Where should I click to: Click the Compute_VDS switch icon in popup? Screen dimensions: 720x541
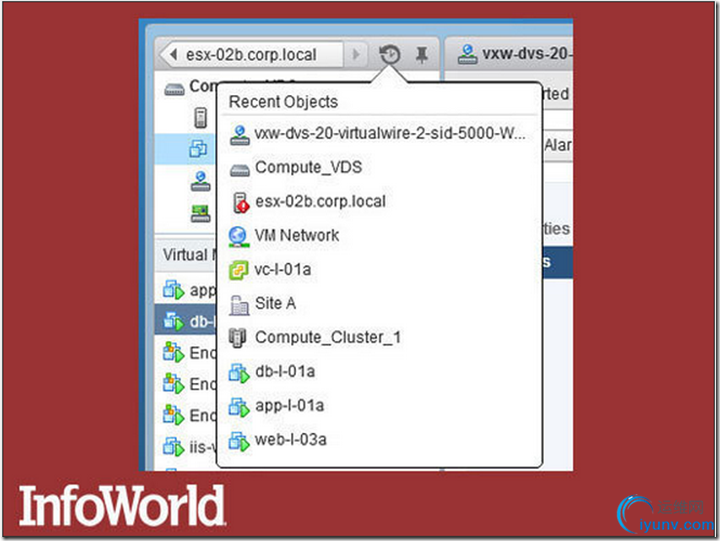click(239, 170)
